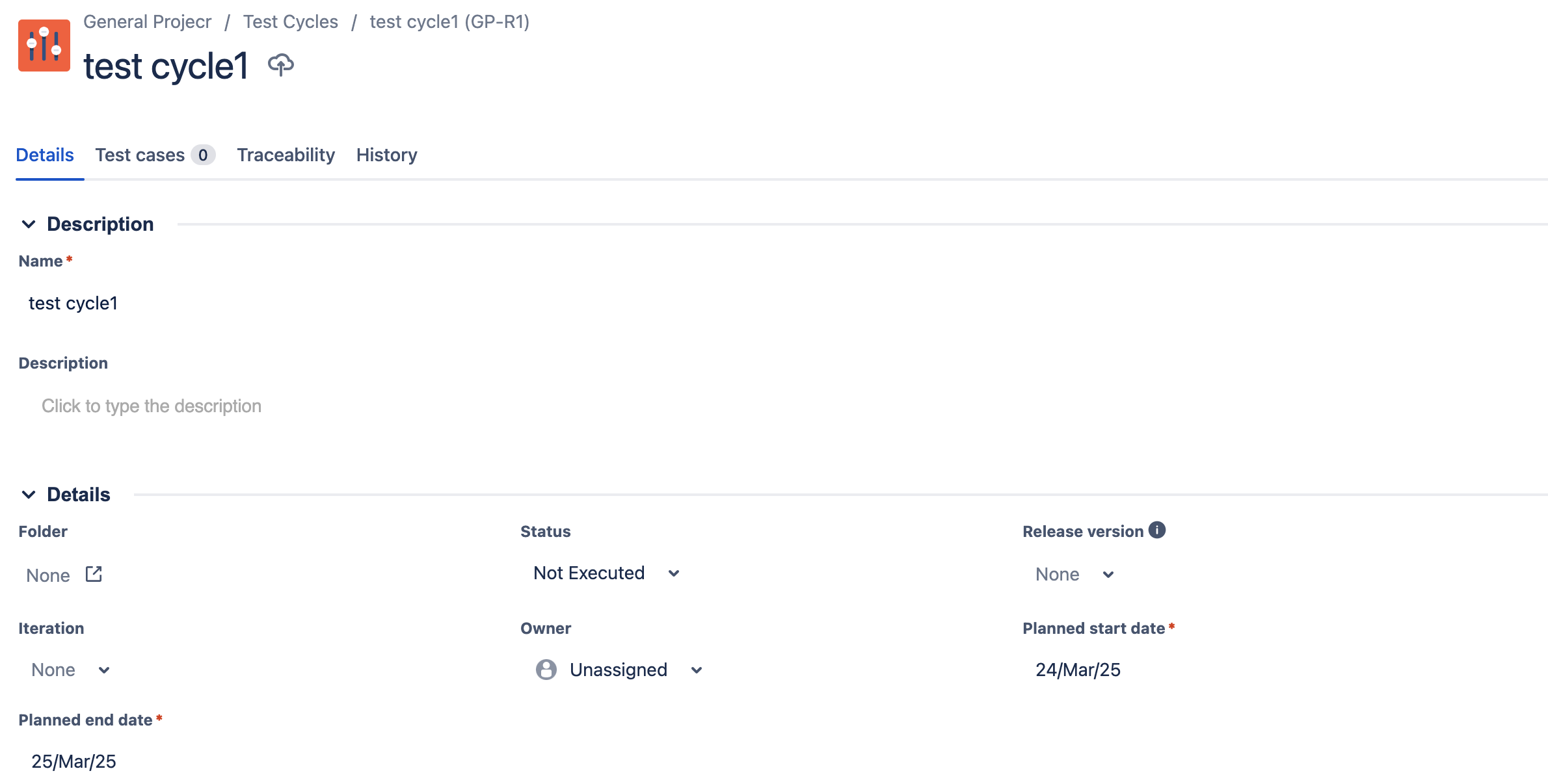Click the description placeholder to add text
Screen dimensions: 1548x784
(x=151, y=406)
